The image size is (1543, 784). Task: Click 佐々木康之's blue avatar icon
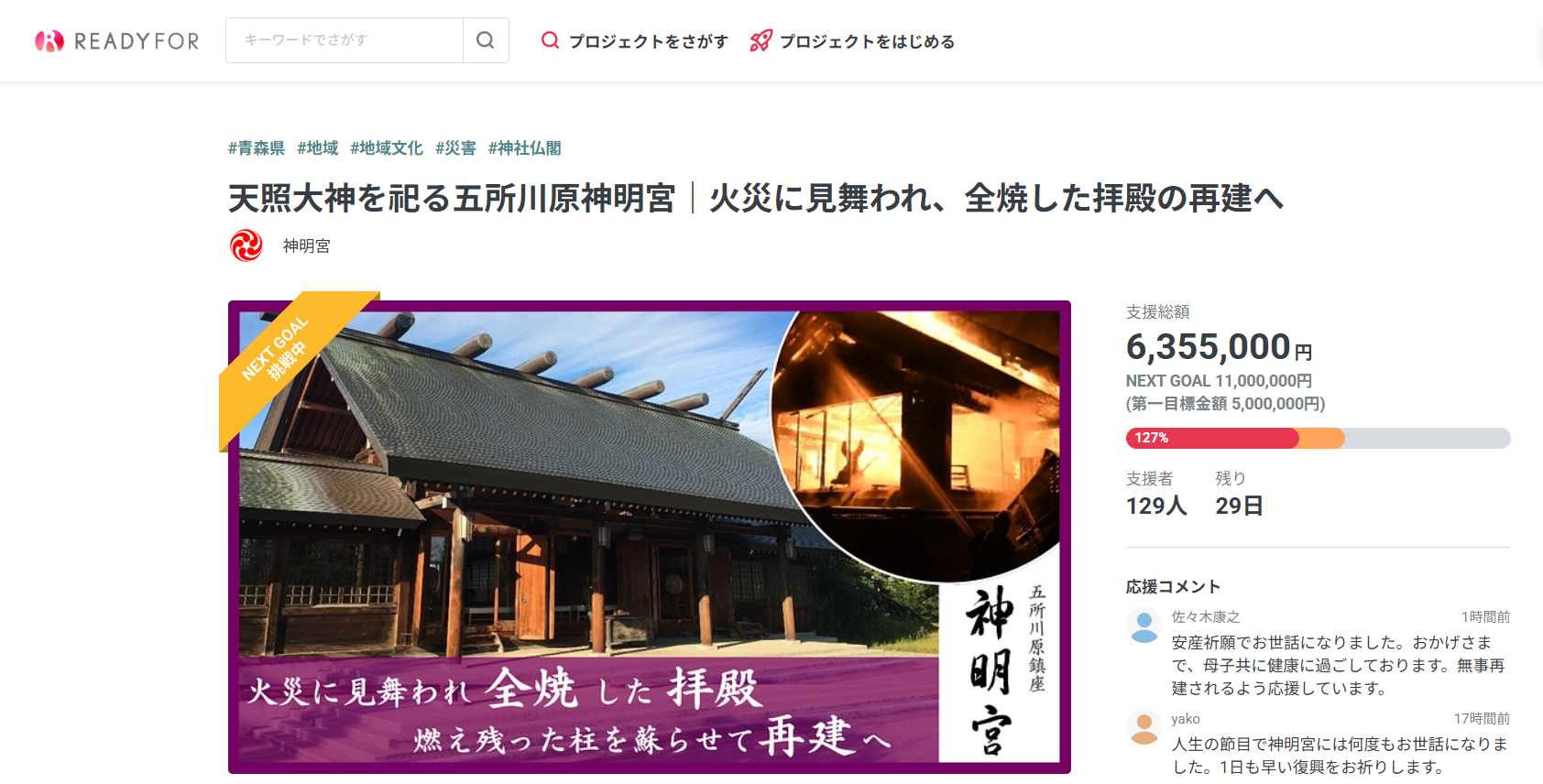[1144, 626]
